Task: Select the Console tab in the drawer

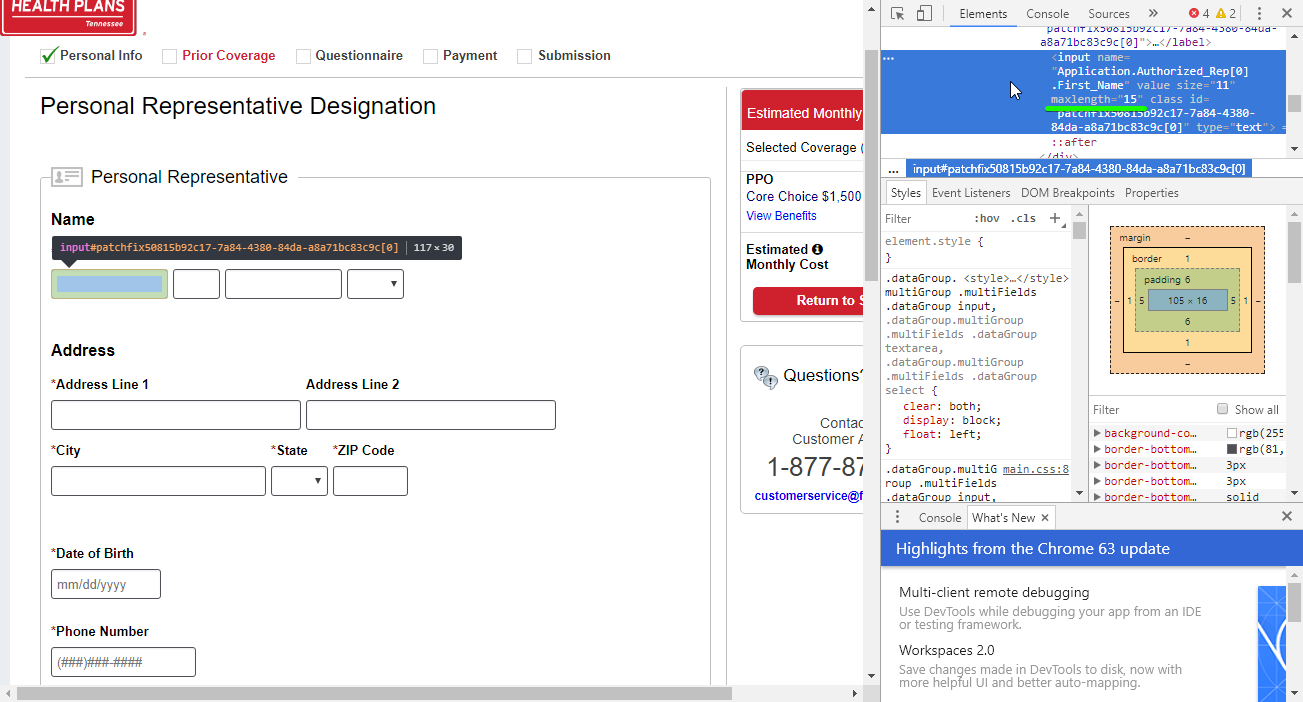Action: (939, 517)
